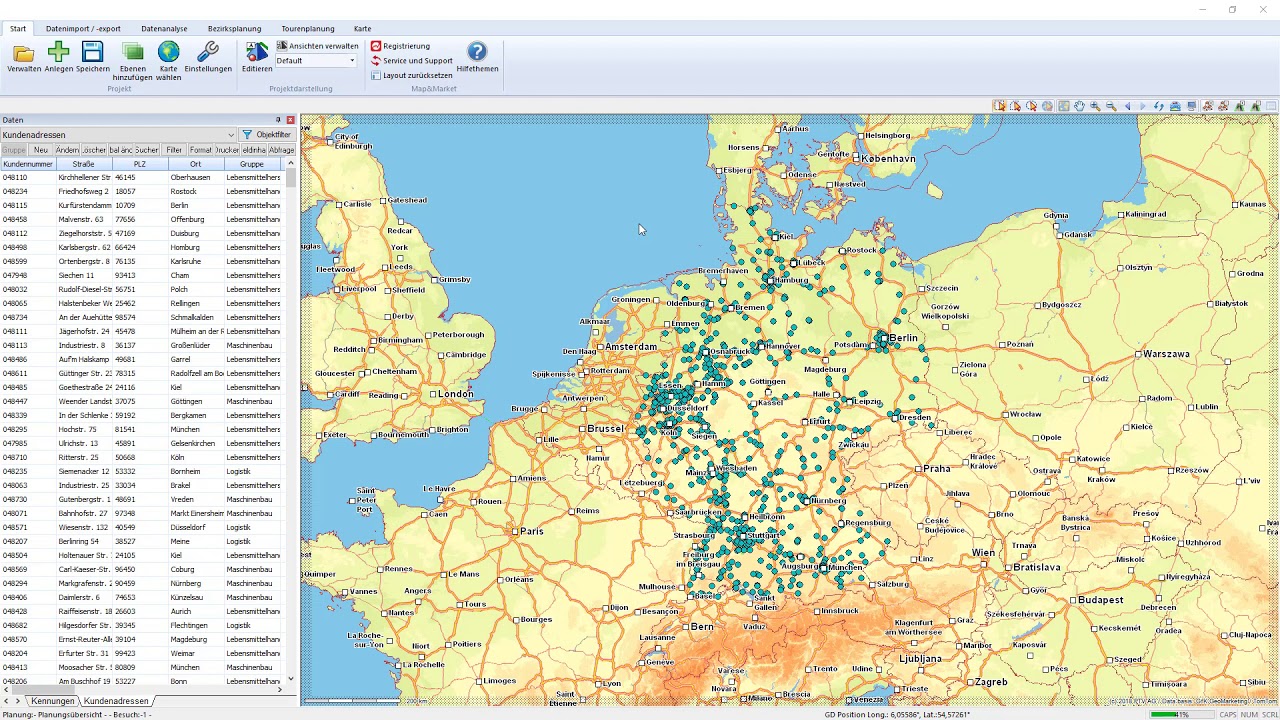This screenshot has height=720, width=1280.
Task: Click the Abfrage button
Action: click(x=282, y=150)
